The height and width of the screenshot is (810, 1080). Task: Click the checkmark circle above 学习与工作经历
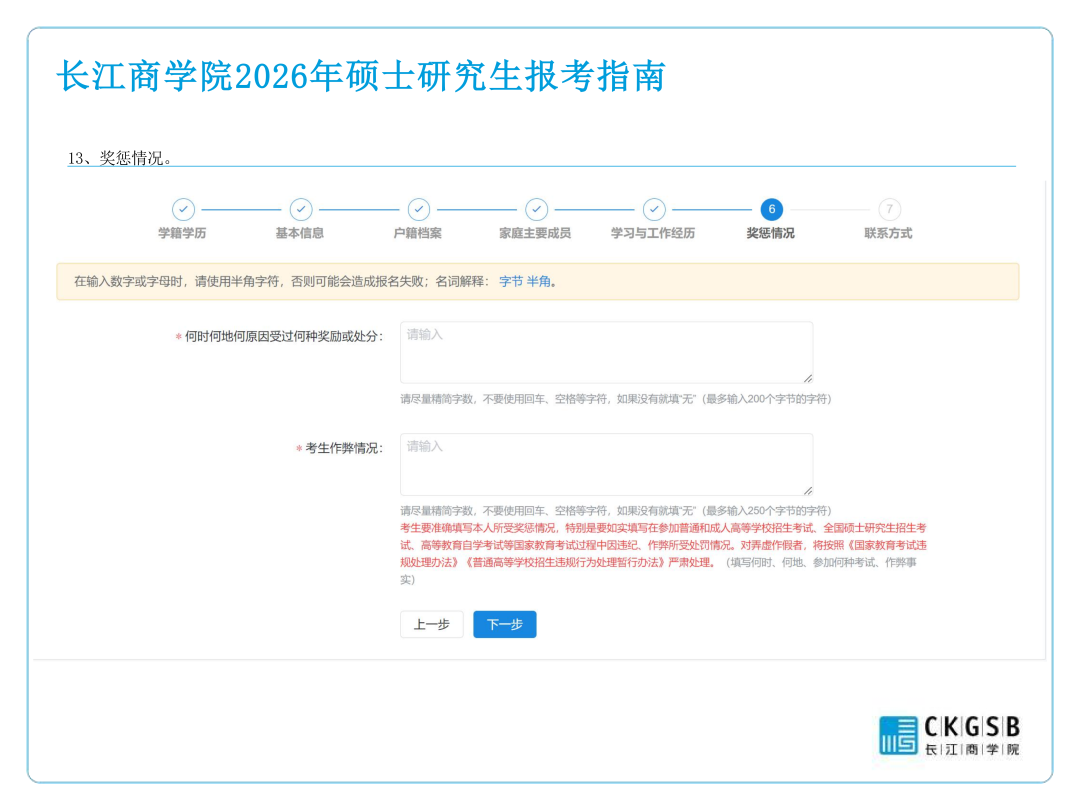[x=654, y=210]
